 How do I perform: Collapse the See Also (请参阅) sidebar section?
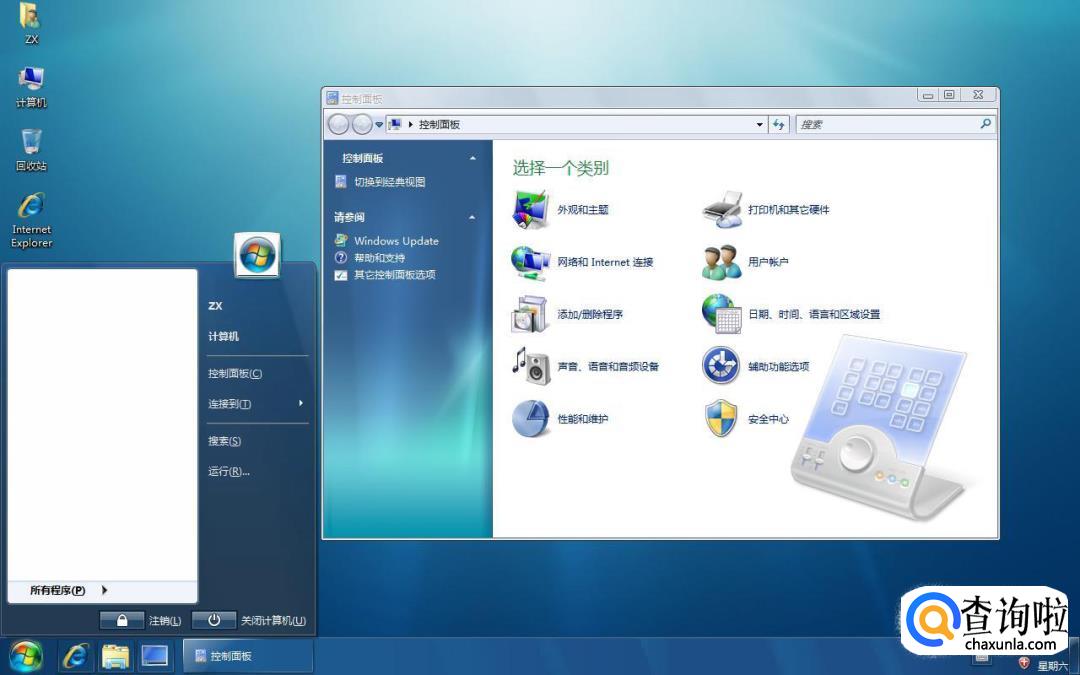[x=472, y=218]
